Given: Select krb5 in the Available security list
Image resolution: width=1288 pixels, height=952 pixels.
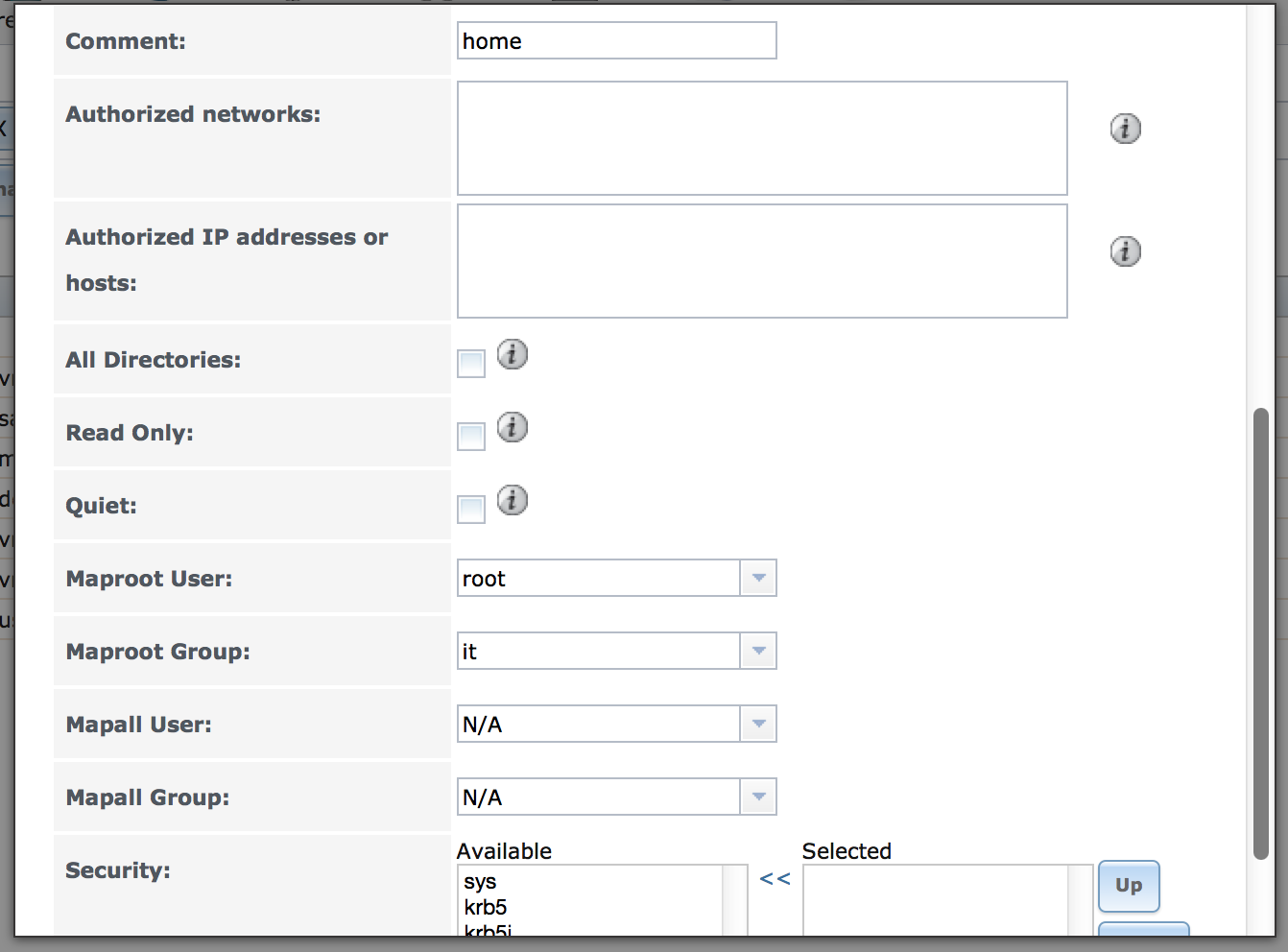Looking at the screenshot, I should 485,907.
